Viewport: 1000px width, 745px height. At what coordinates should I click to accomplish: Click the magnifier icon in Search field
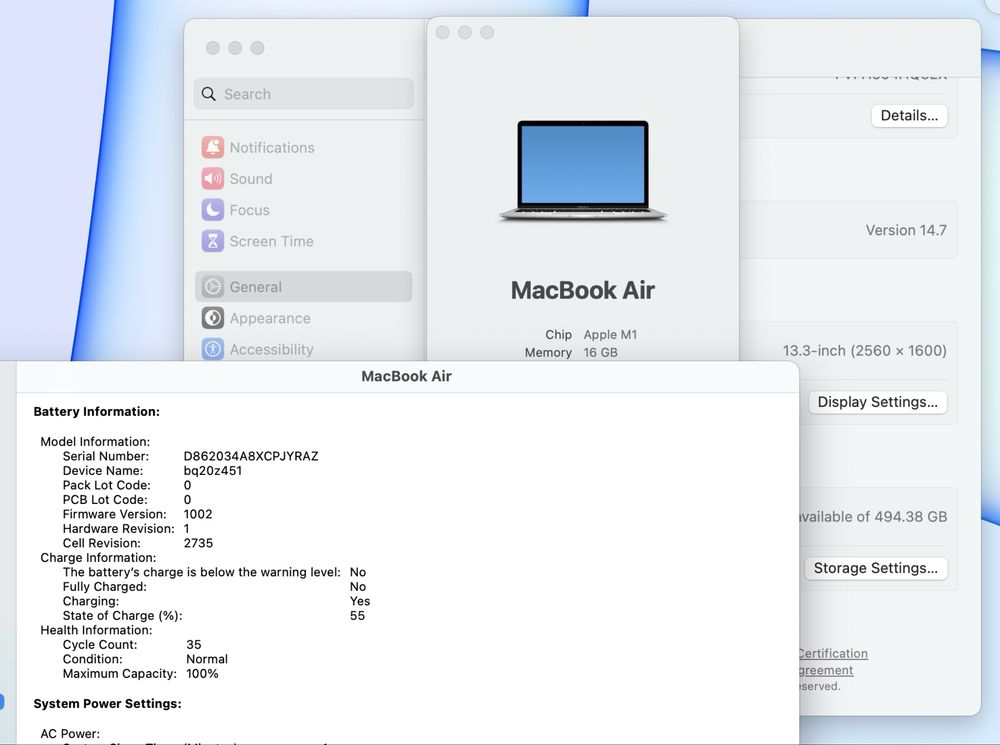[x=209, y=94]
